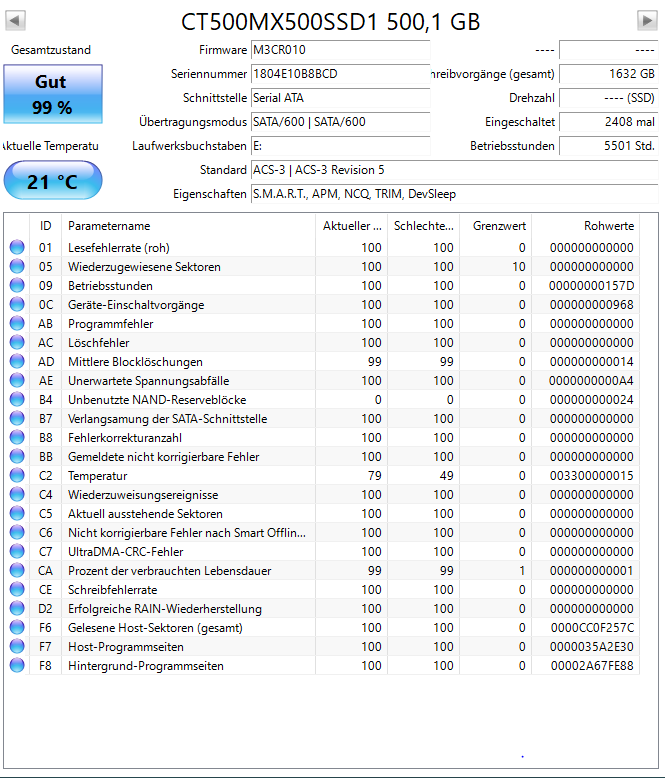Click the Eigenschaften field with S.M.A.R.T., APM
The height and width of the screenshot is (778, 665).
click(455, 194)
